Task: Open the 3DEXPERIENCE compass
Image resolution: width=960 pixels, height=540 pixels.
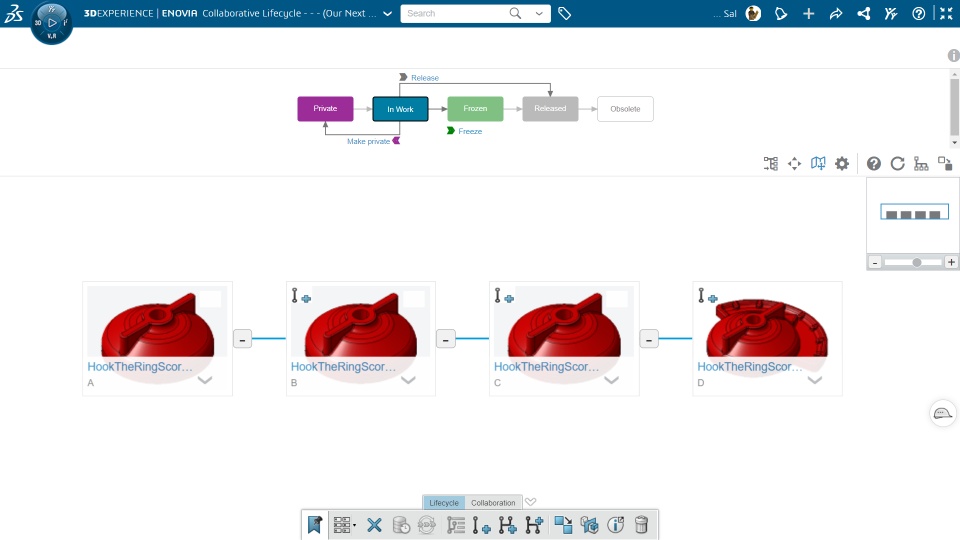Action: click(x=51, y=23)
